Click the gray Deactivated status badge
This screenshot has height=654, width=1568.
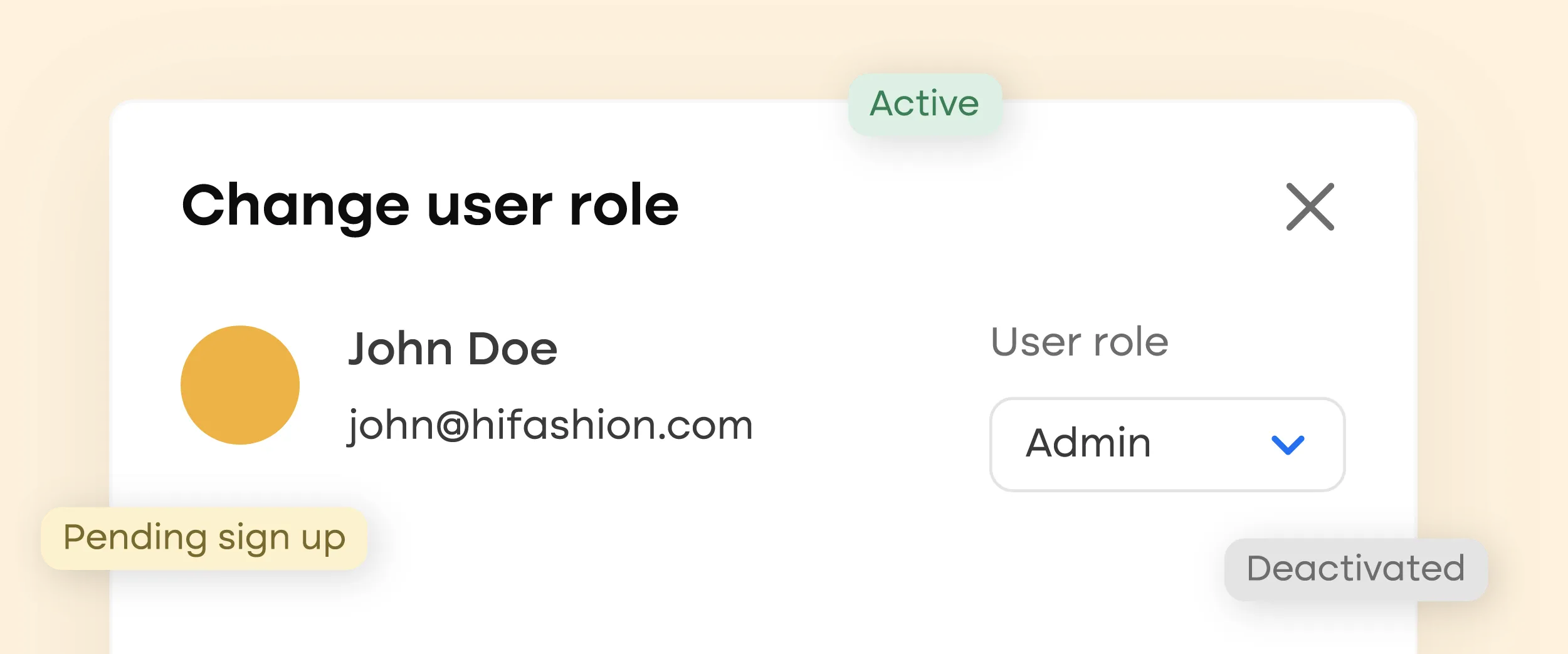click(1355, 569)
